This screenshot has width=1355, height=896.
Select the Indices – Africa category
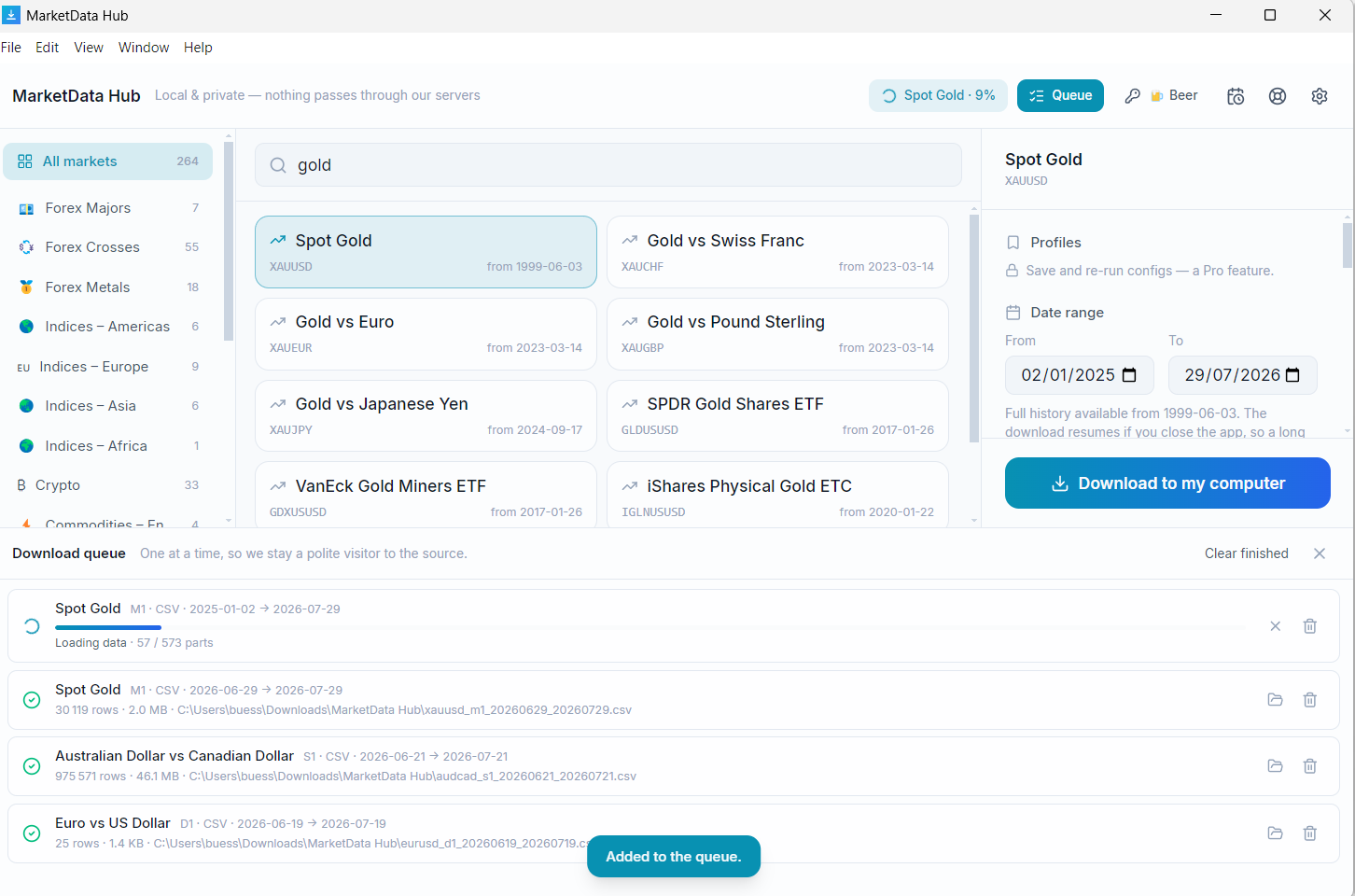pyautogui.click(x=108, y=446)
